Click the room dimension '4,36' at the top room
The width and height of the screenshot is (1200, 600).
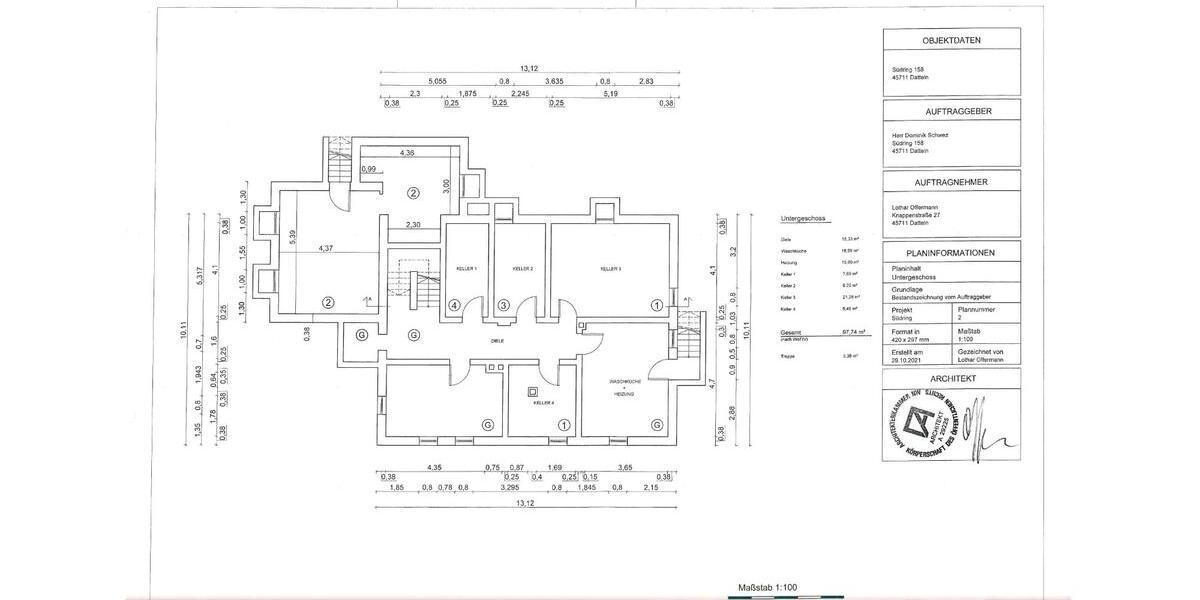[x=407, y=153]
